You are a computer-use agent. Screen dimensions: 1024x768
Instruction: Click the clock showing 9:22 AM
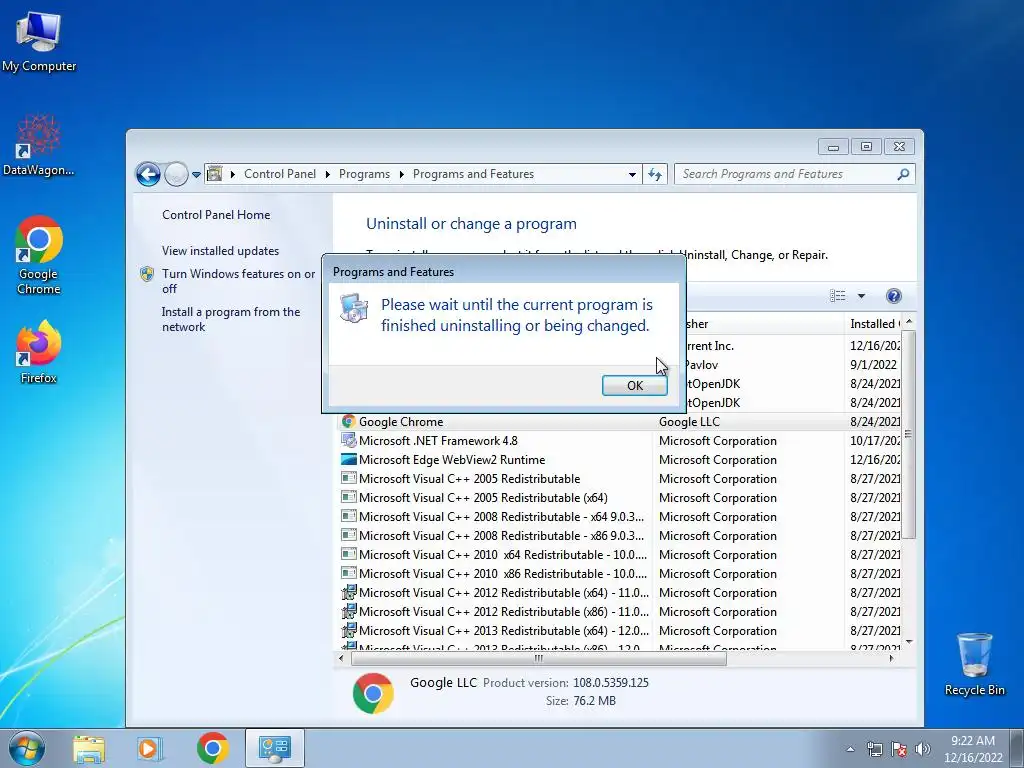coord(972,749)
